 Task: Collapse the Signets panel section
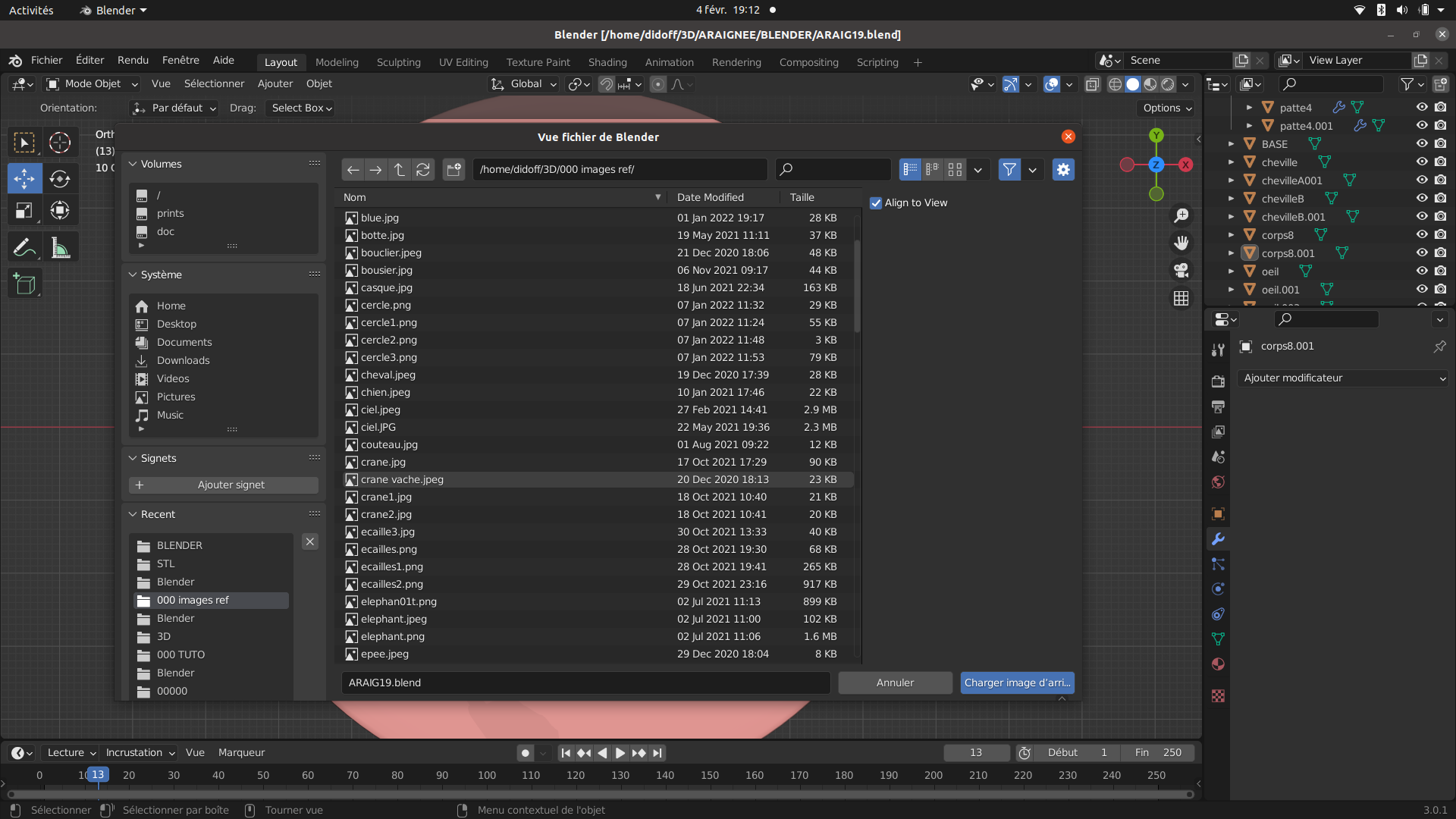133,458
